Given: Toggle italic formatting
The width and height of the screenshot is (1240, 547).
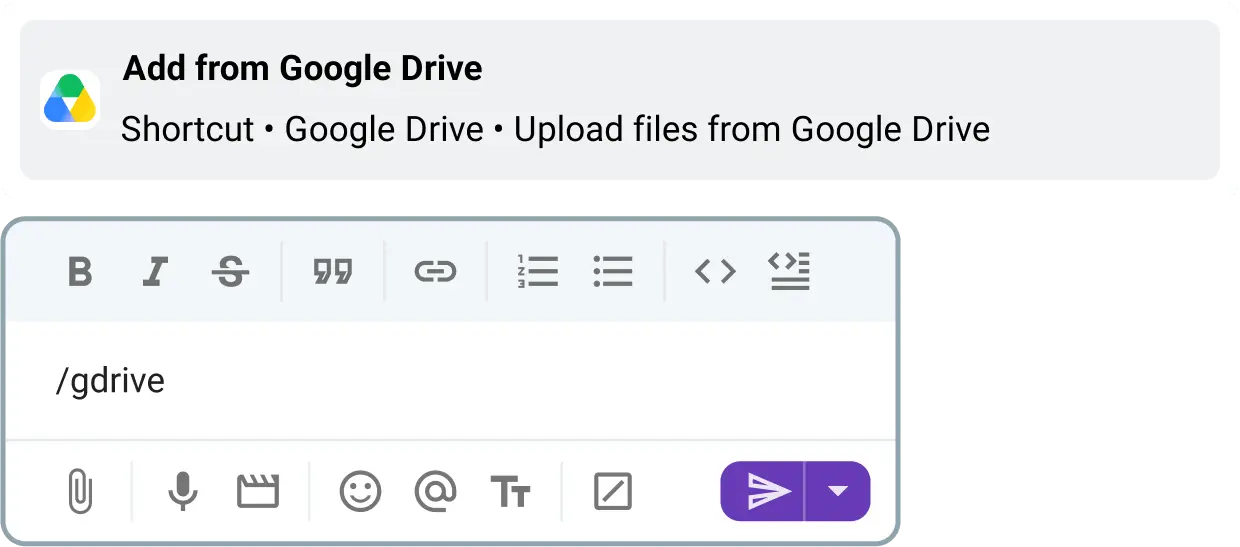Looking at the screenshot, I should click(155, 271).
